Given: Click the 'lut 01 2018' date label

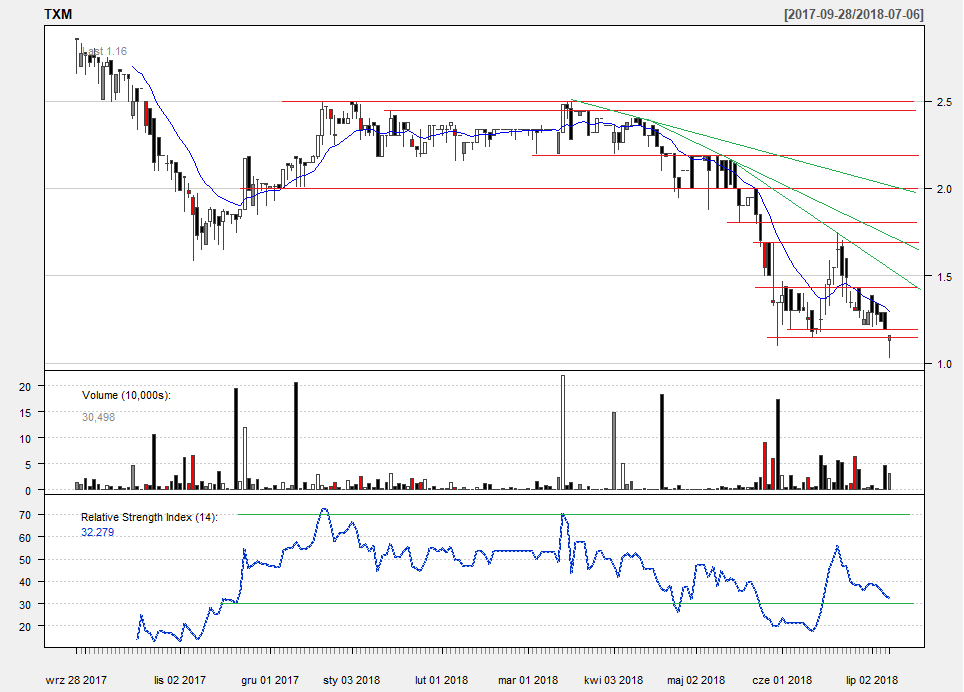Looking at the screenshot, I should point(441,680).
